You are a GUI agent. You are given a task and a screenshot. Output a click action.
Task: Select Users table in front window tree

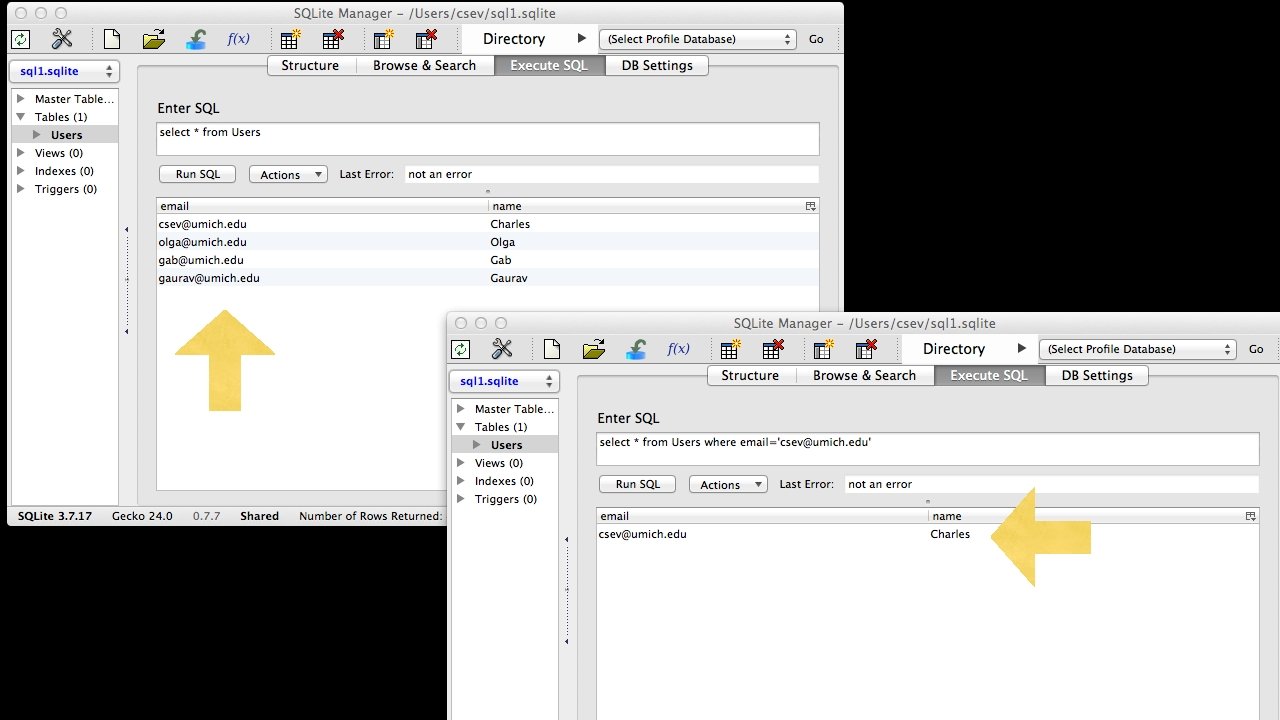(507, 445)
